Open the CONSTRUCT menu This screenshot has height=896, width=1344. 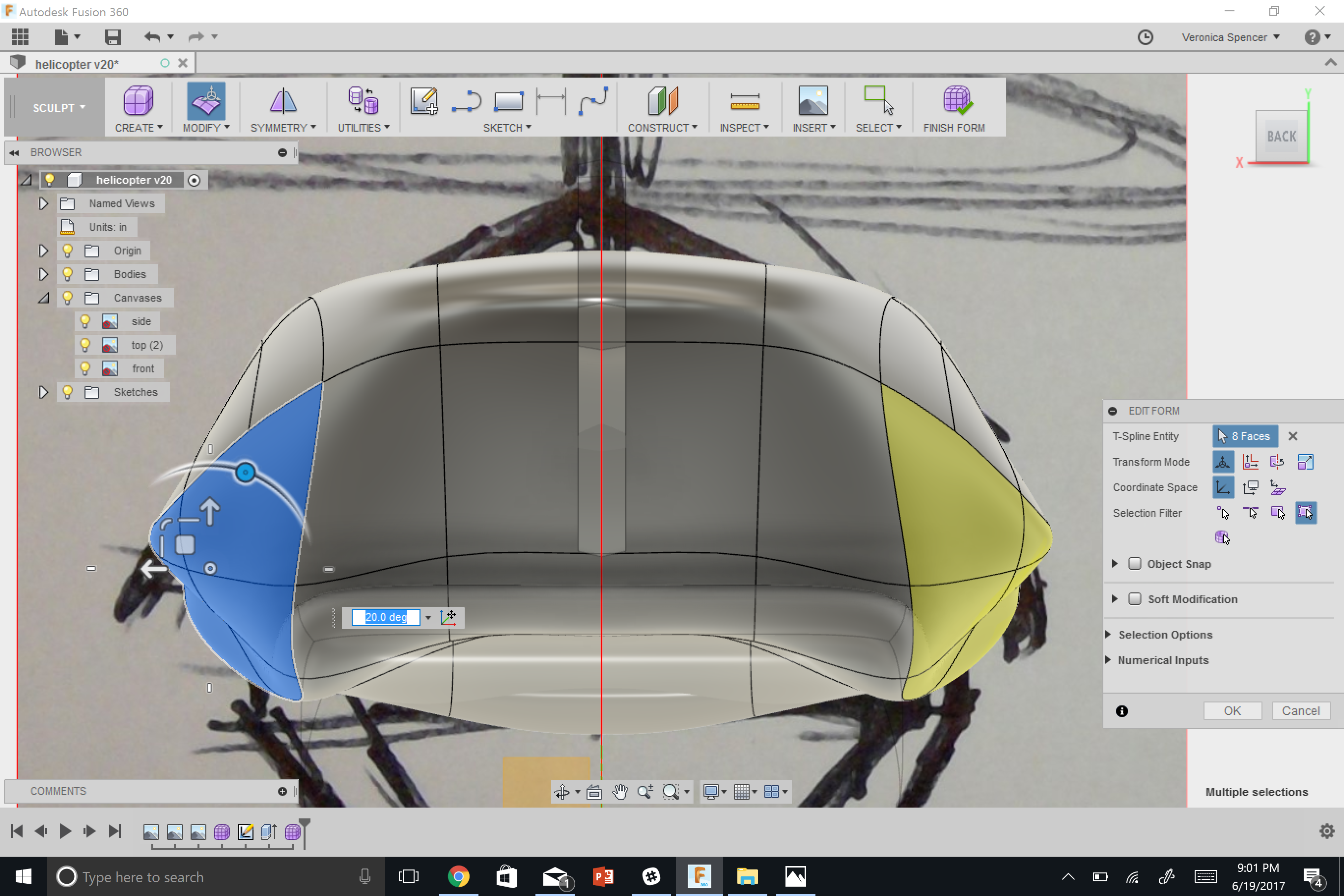[662, 127]
